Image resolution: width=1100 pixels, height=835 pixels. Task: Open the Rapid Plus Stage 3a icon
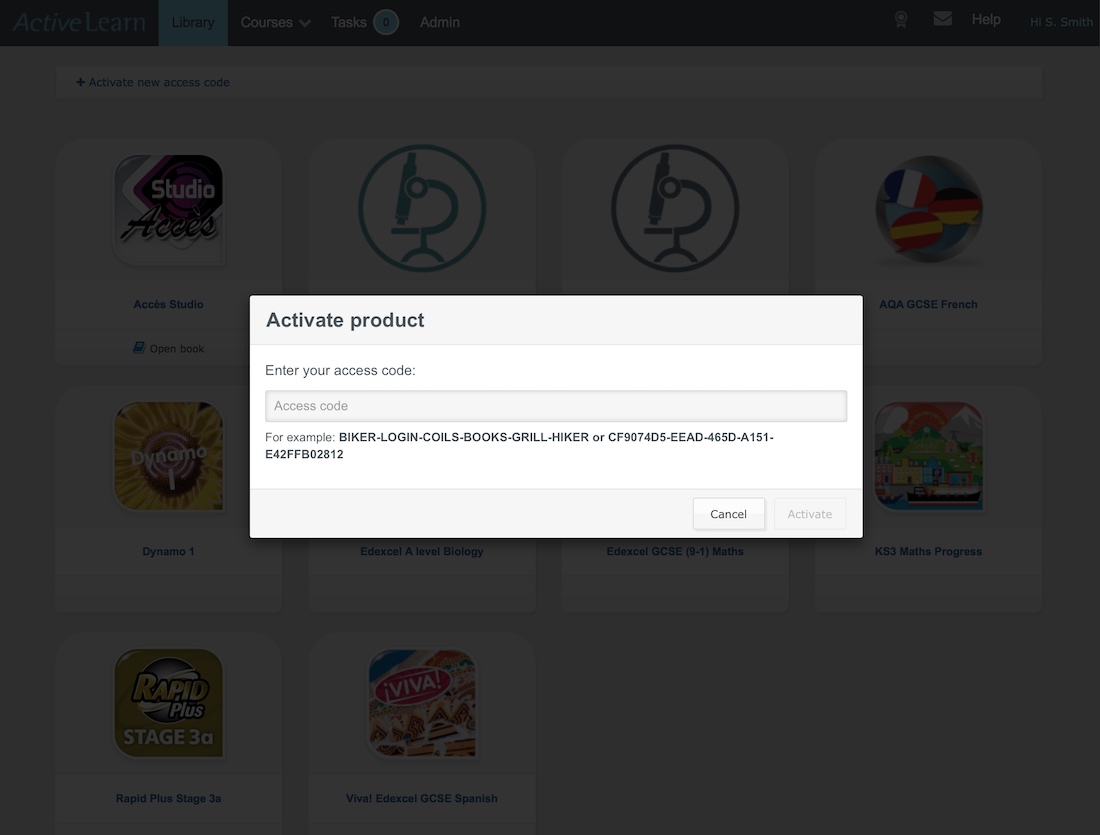(168, 703)
